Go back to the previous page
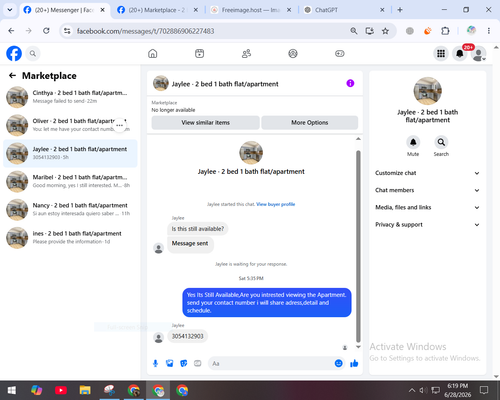500x400 pixels. (x=11, y=31)
